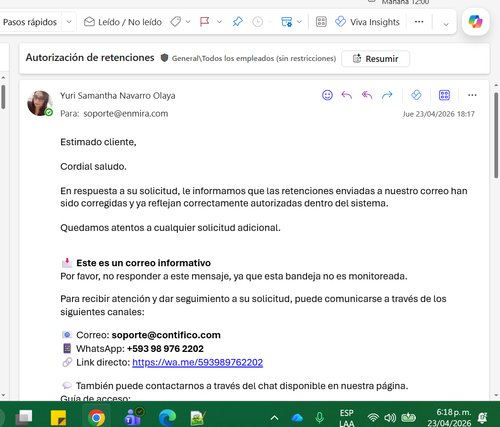Open the apps icon in message header

coord(444,95)
